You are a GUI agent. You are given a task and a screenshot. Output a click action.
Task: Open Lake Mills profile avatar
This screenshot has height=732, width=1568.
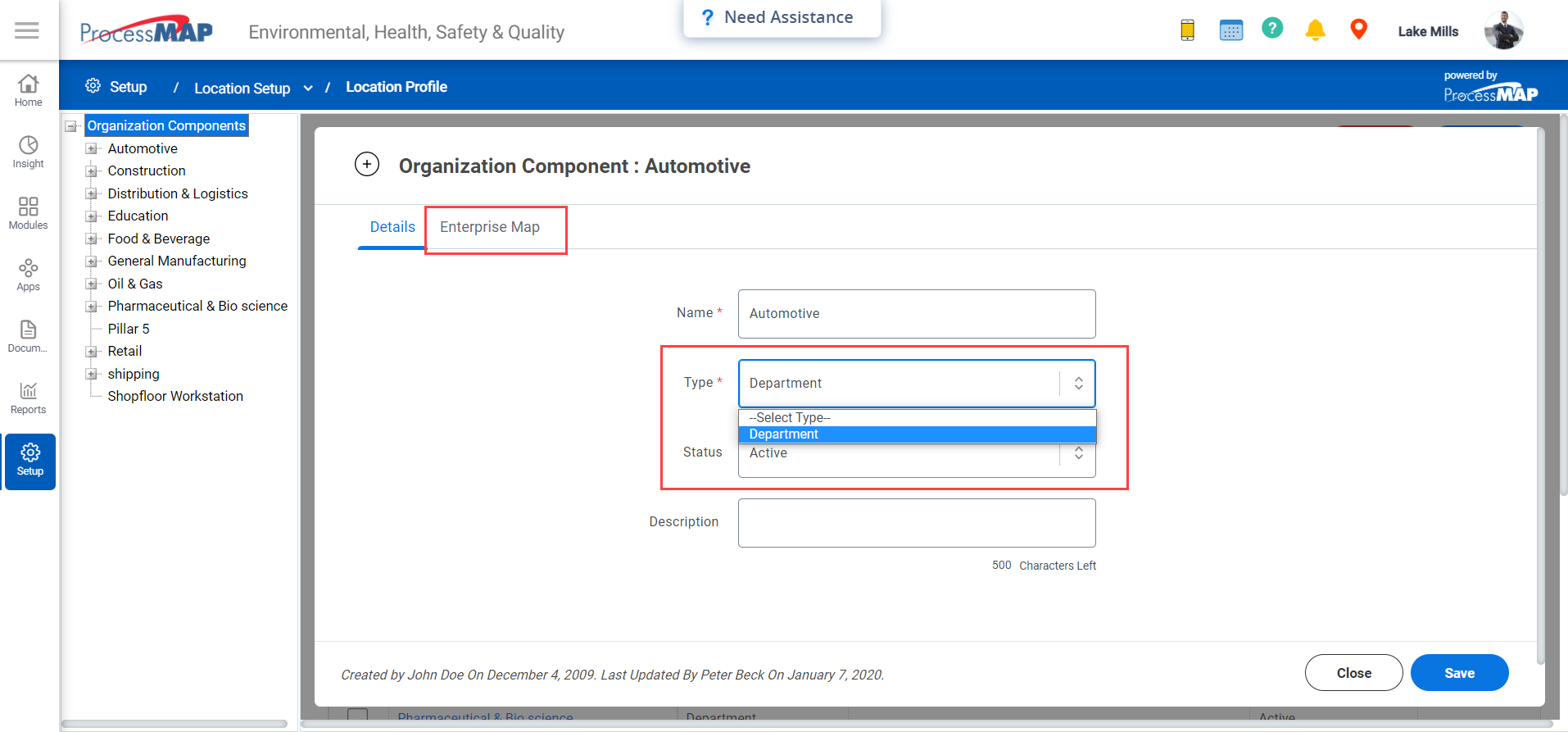(x=1504, y=31)
